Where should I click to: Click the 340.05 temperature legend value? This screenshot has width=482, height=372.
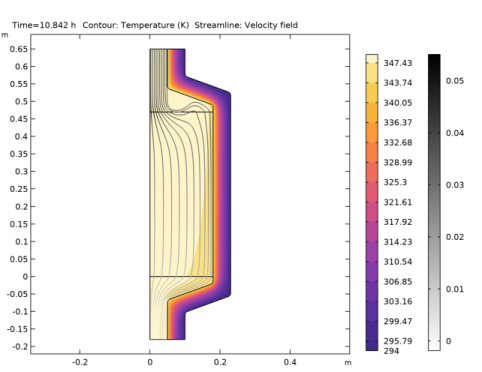(x=398, y=103)
